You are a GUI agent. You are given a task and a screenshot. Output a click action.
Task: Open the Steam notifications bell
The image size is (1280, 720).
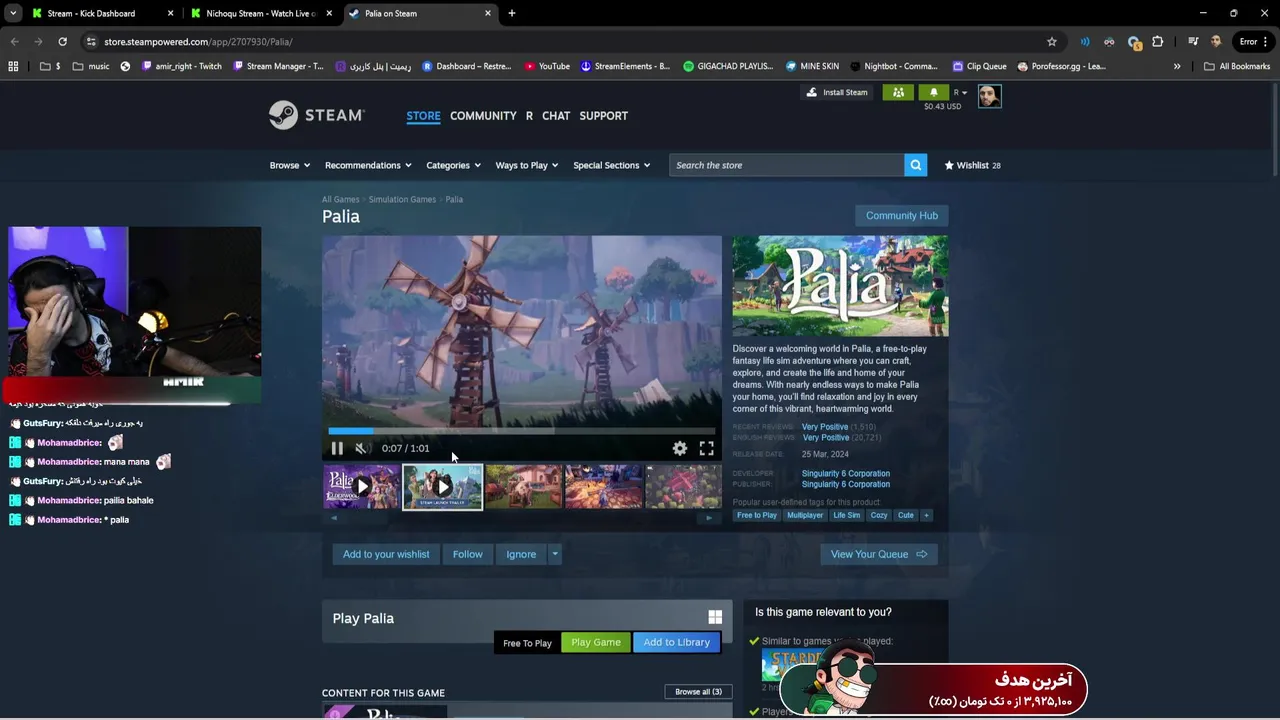pos(934,92)
